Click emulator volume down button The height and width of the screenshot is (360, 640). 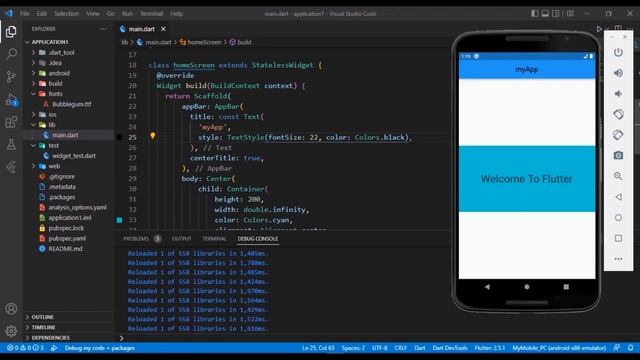[x=618, y=93]
